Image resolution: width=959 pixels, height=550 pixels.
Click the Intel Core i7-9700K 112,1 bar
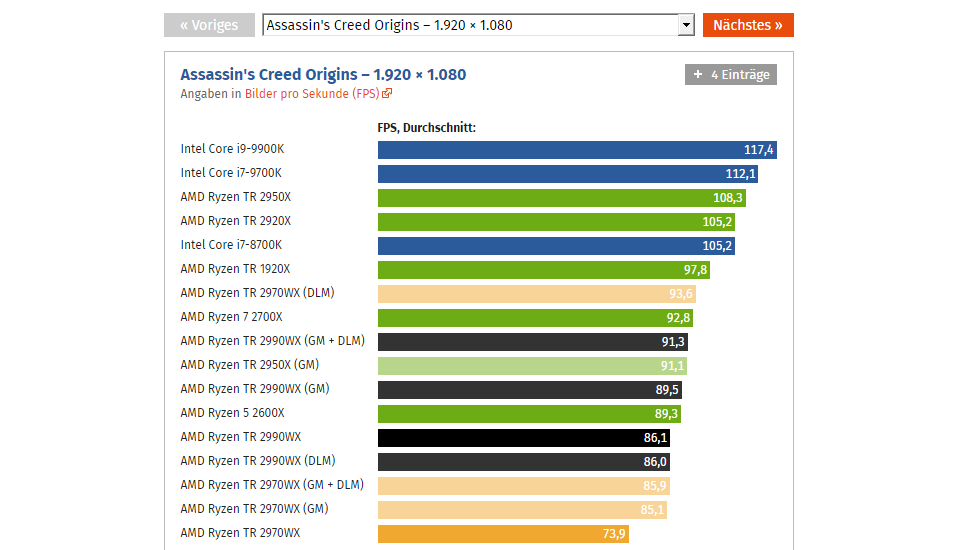point(567,174)
